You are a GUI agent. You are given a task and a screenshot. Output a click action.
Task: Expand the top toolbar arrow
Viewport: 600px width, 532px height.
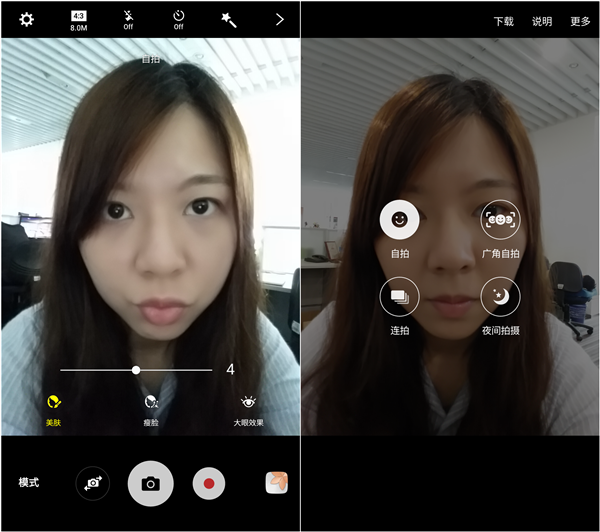click(279, 19)
